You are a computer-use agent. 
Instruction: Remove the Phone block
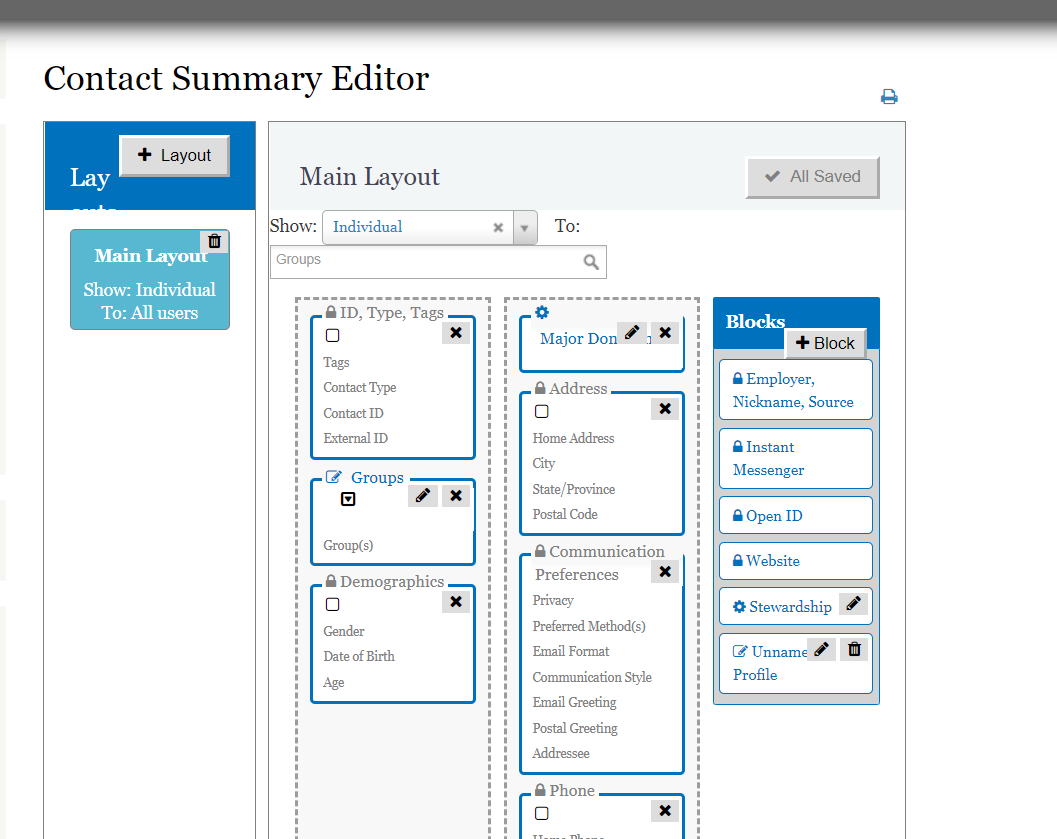pyautogui.click(x=665, y=811)
